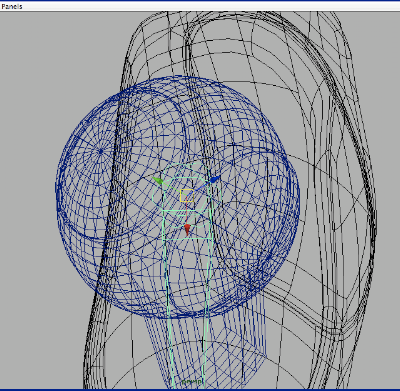Grab the red X-axis manipulator arrow
Viewport: 400px width, 391px height.
187,229
